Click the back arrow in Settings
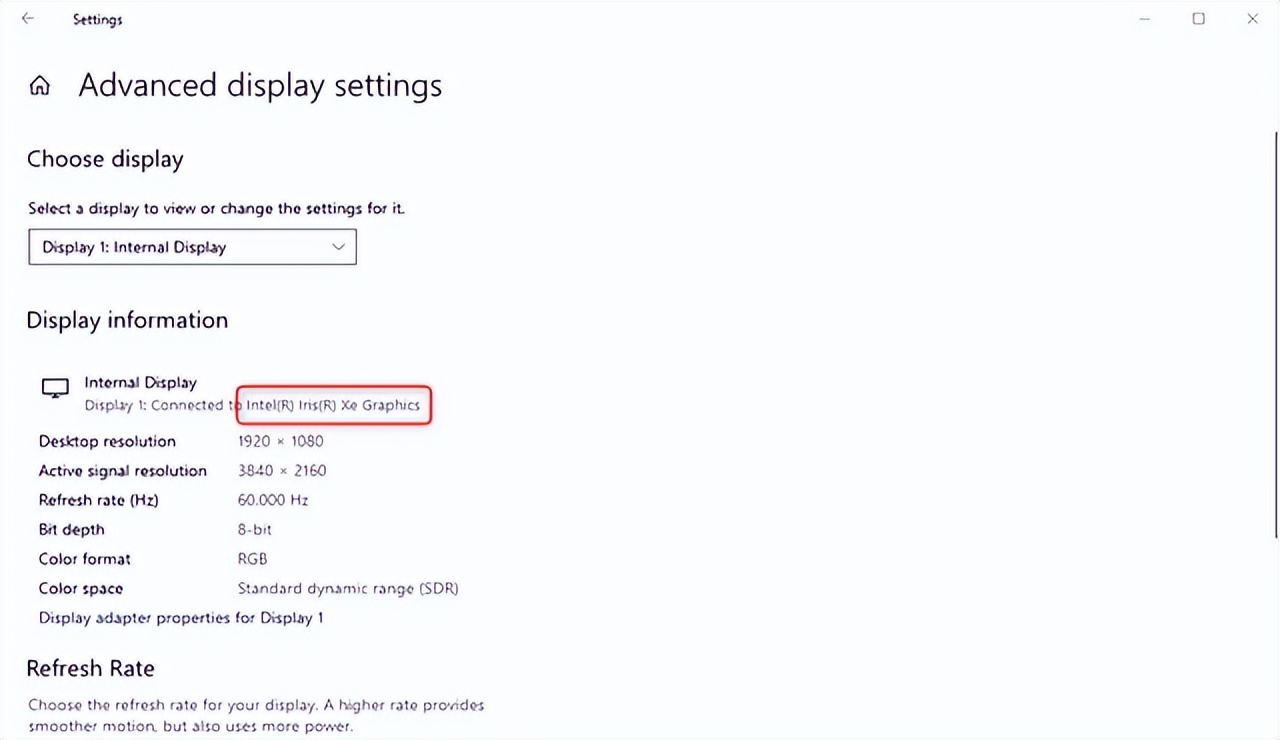This screenshot has height=740, width=1280. click(x=27, y=18)
